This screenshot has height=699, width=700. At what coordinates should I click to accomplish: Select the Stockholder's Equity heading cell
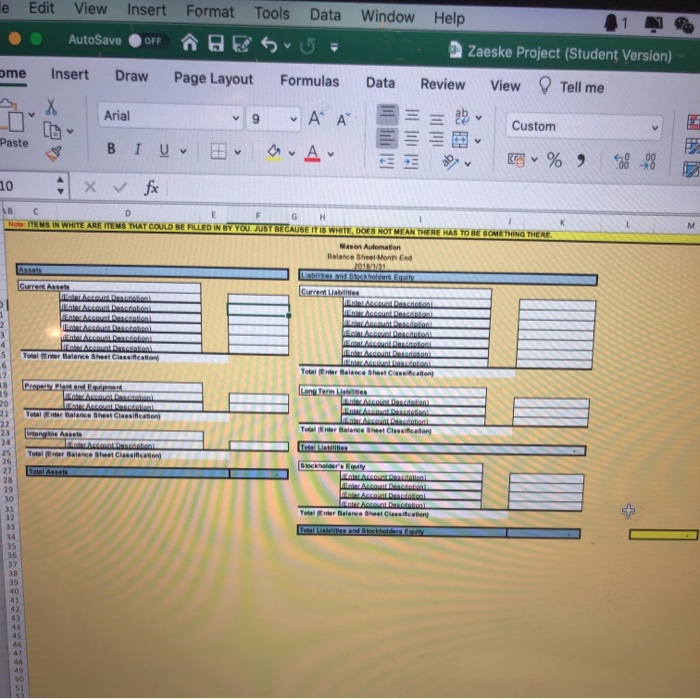coord(391,466)
